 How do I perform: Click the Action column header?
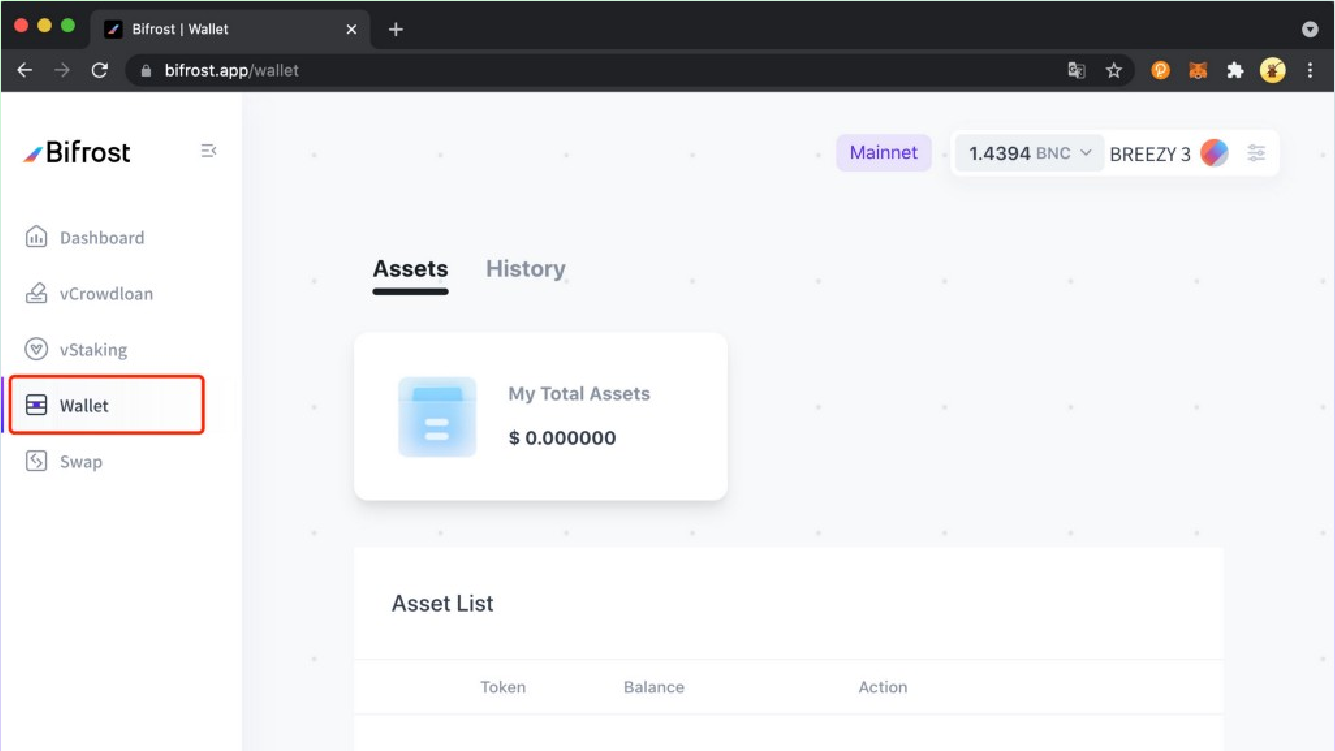[883, 687]
